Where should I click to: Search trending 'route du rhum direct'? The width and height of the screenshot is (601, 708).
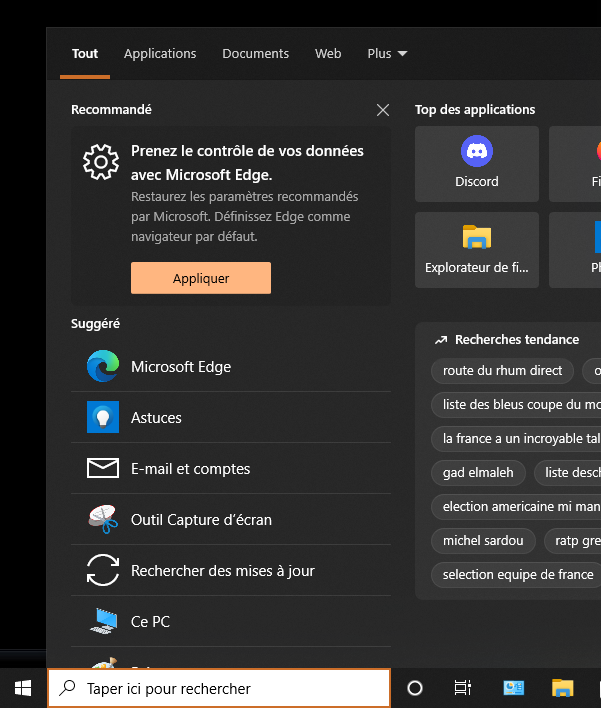502,371
